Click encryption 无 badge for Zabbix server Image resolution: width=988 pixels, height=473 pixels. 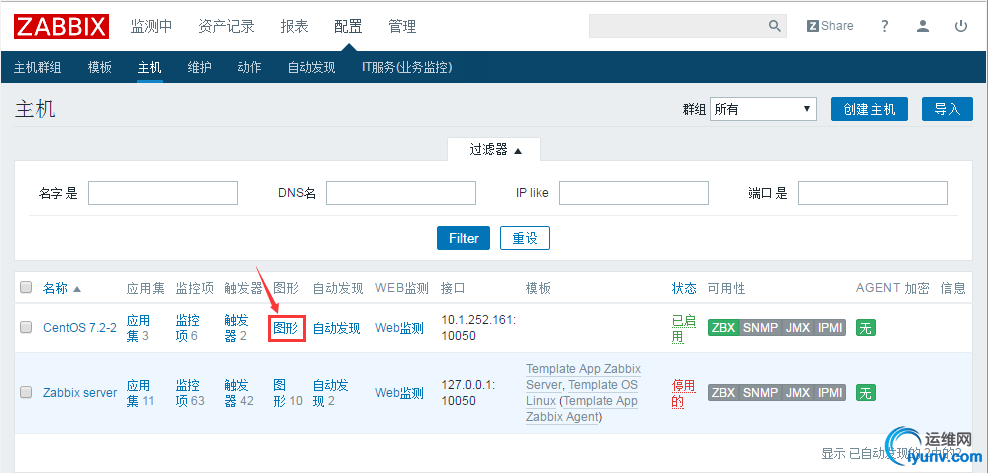[x=866, y=392]
